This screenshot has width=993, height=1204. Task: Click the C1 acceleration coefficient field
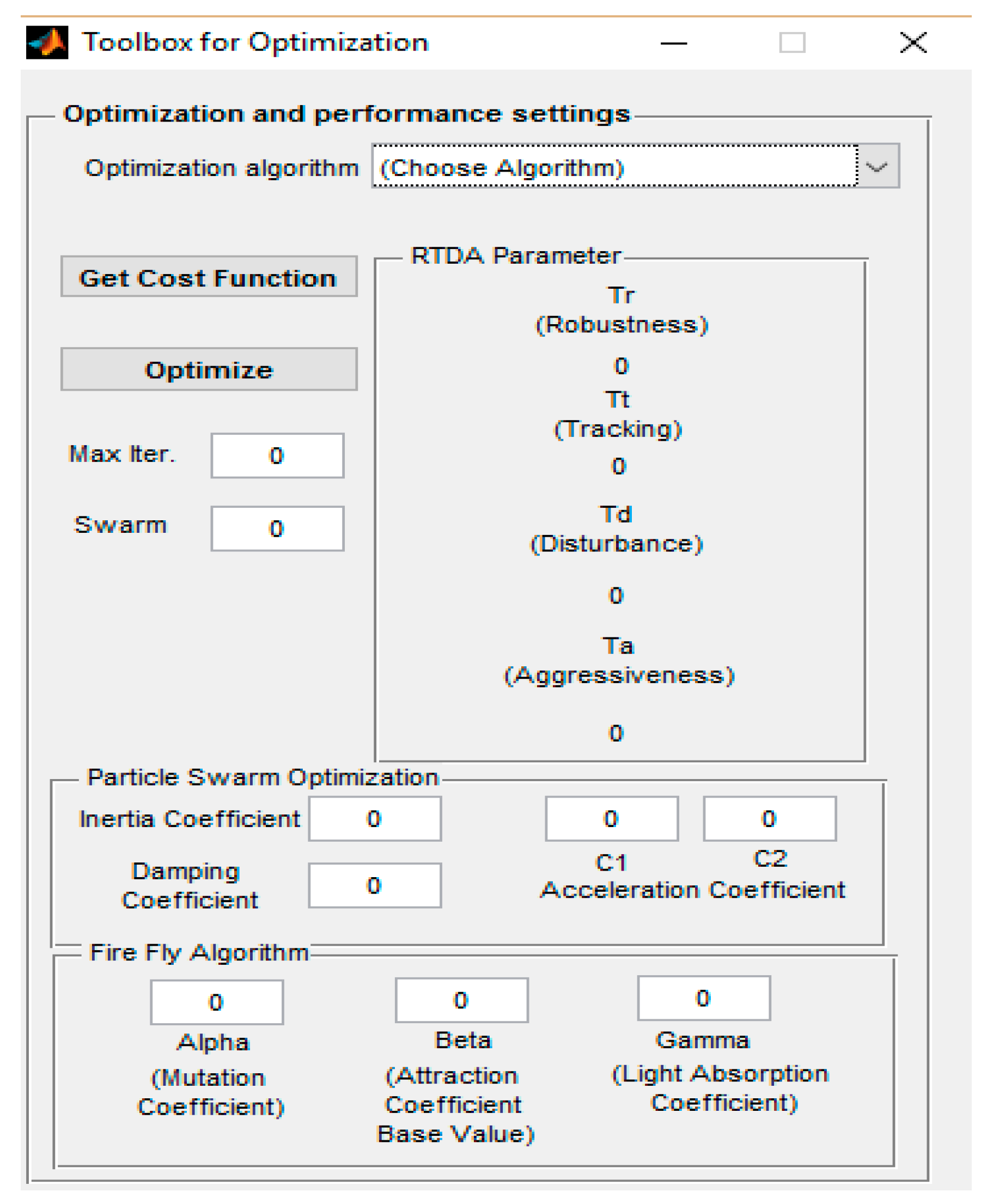click(x=612, y=819)
